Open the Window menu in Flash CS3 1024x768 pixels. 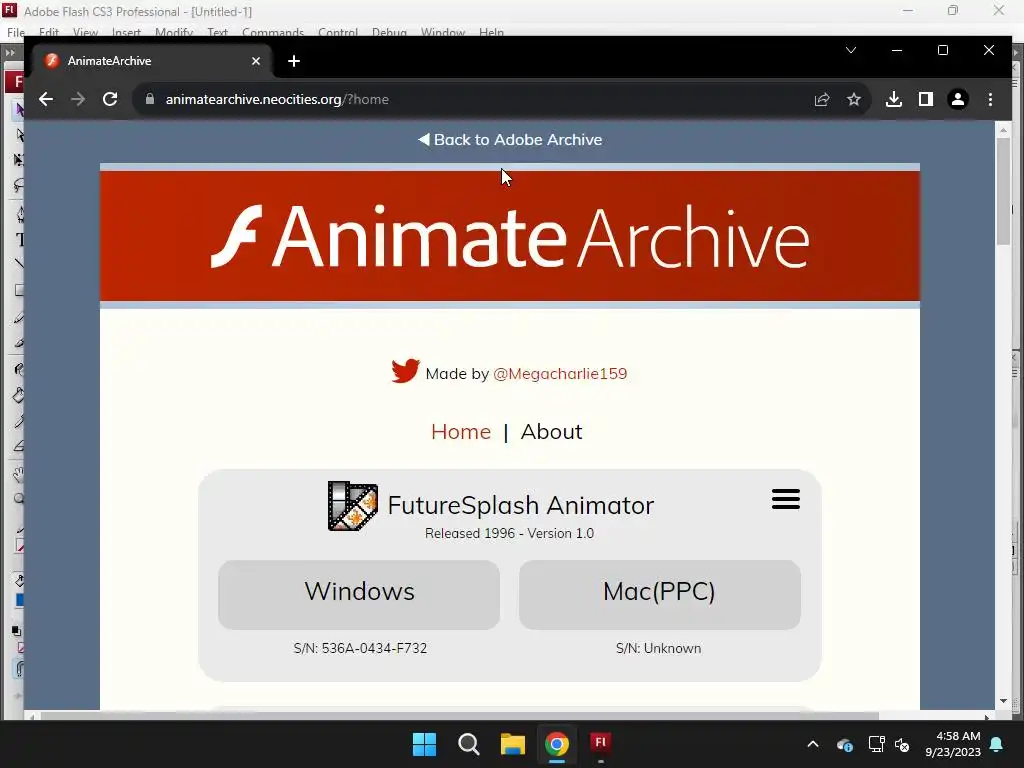pyautogui.click(x=443, y=32)
